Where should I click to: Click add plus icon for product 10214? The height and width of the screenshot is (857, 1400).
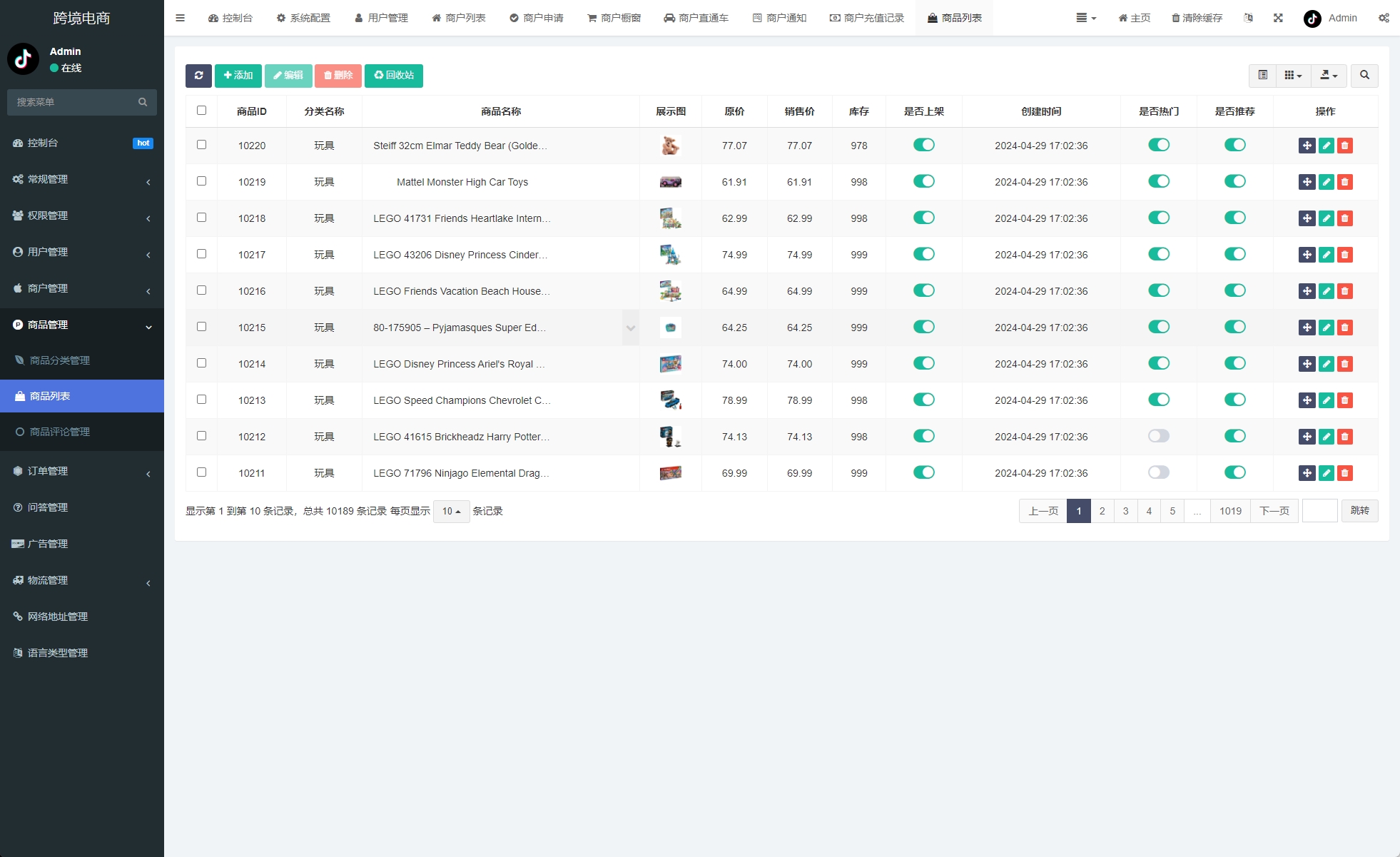(x=1306, y=364)
